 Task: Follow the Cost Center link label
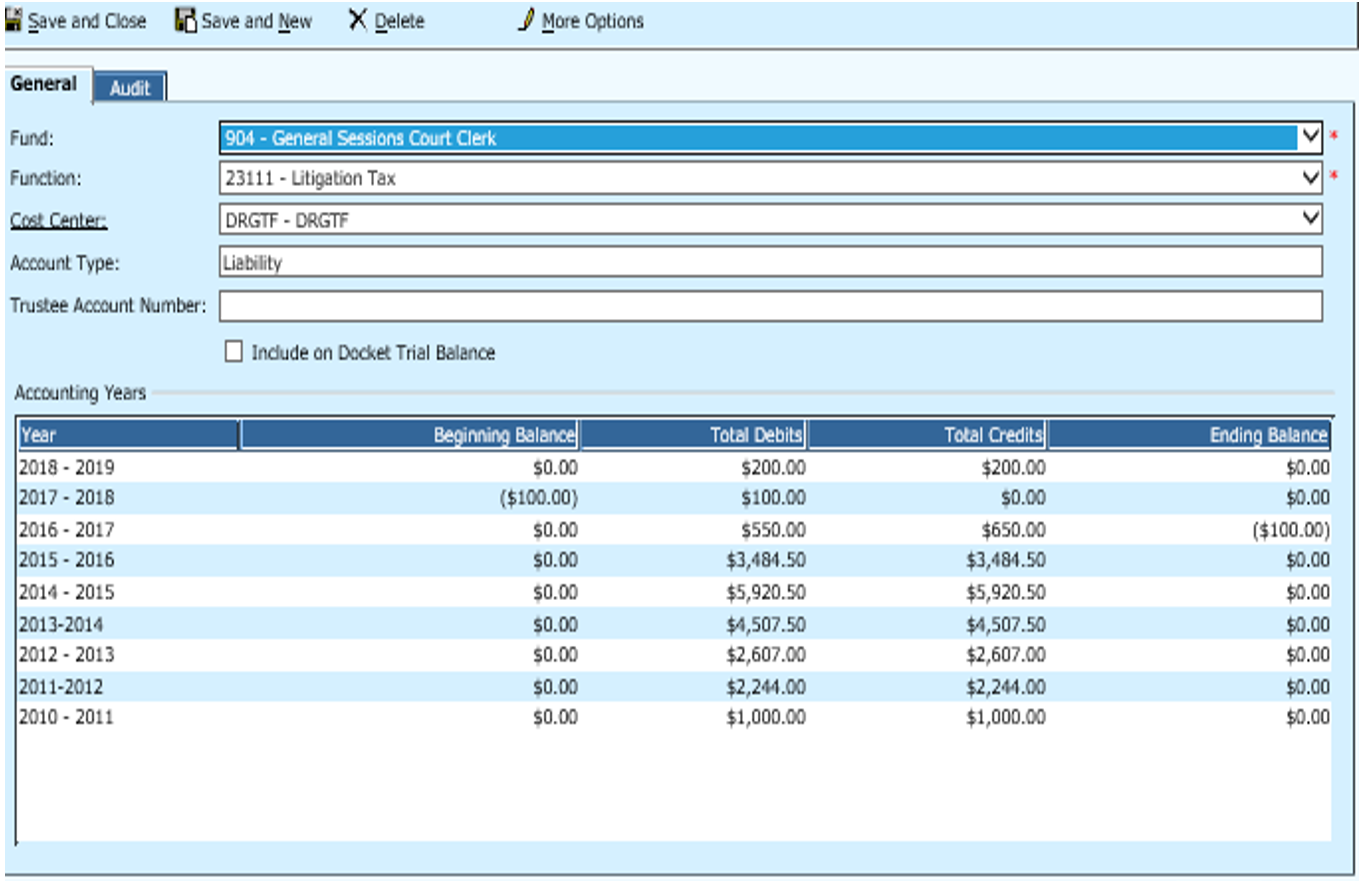point(59,220)
